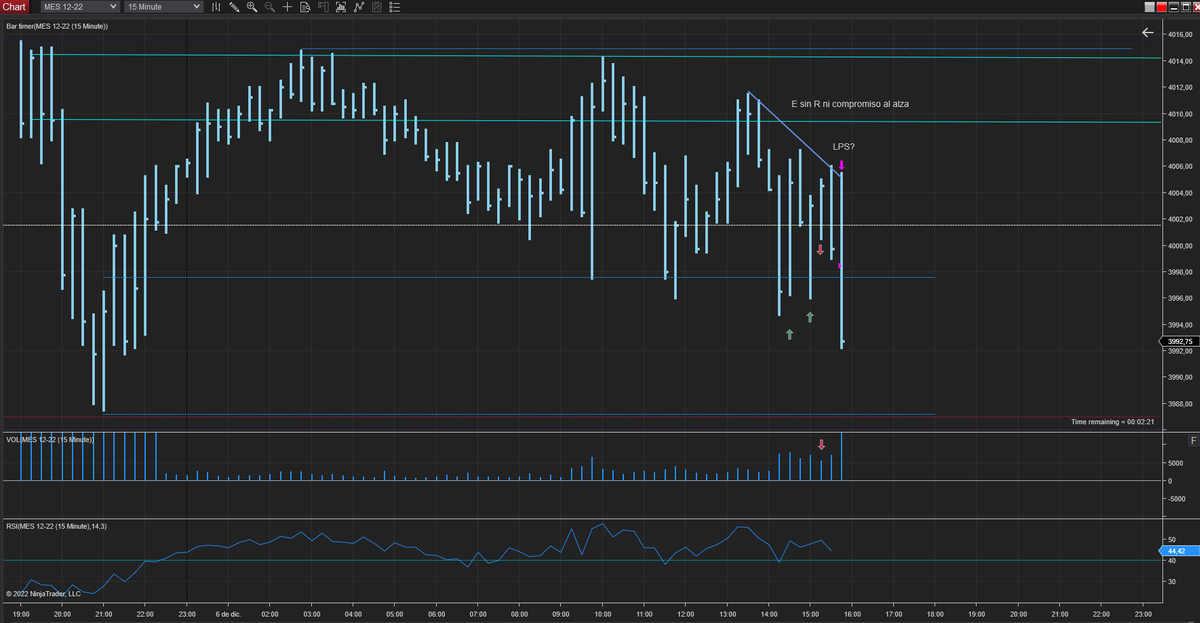1200x623 pixels.
Task: Click the RSI value marker 44,42
Action: pyautogui.click(x=1177, y=550)
